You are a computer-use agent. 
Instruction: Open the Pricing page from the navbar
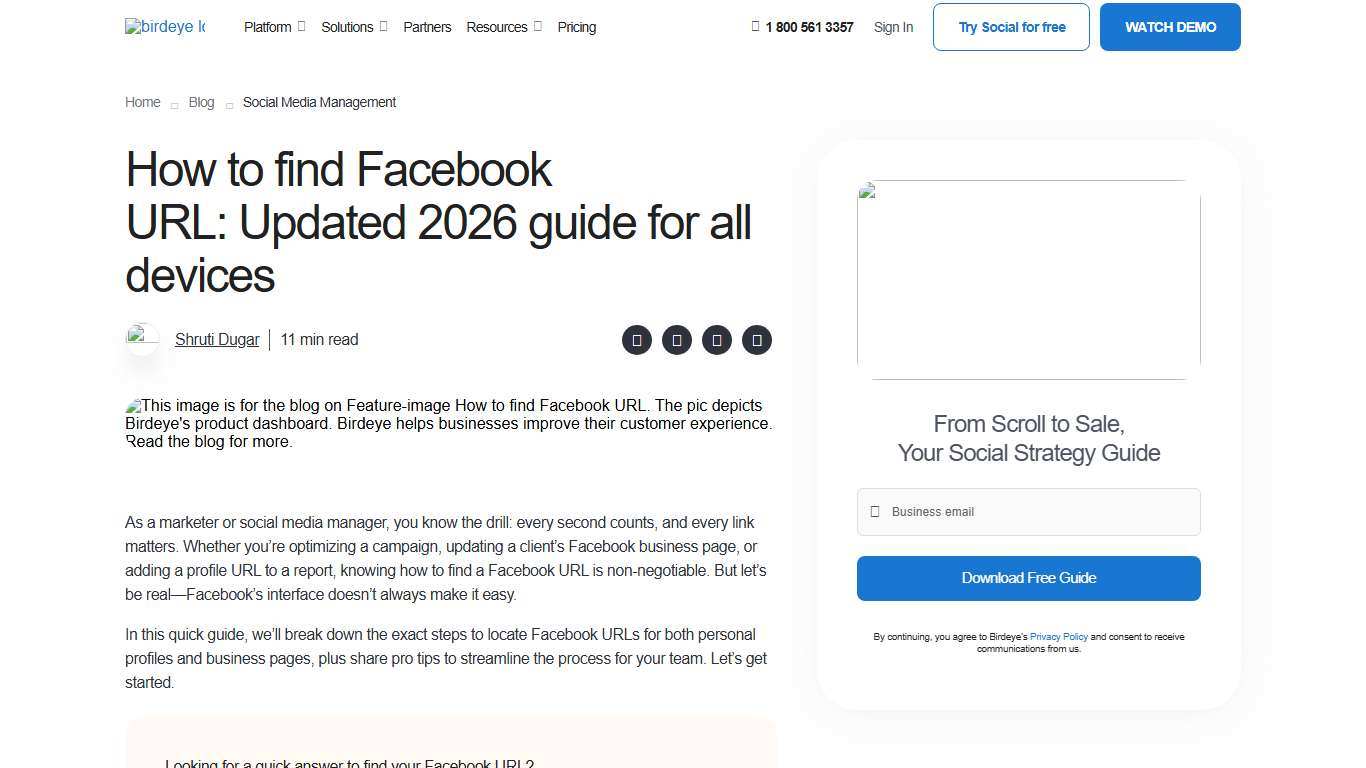point(576,27)
